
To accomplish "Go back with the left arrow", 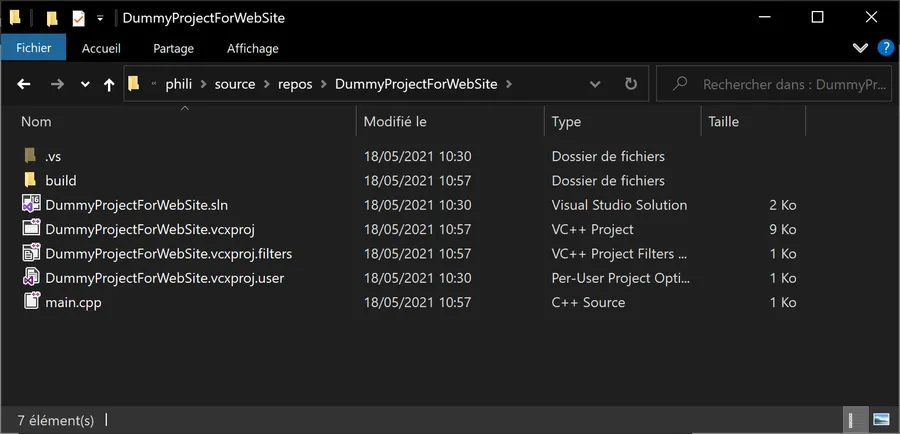I will tap(24, 84).
